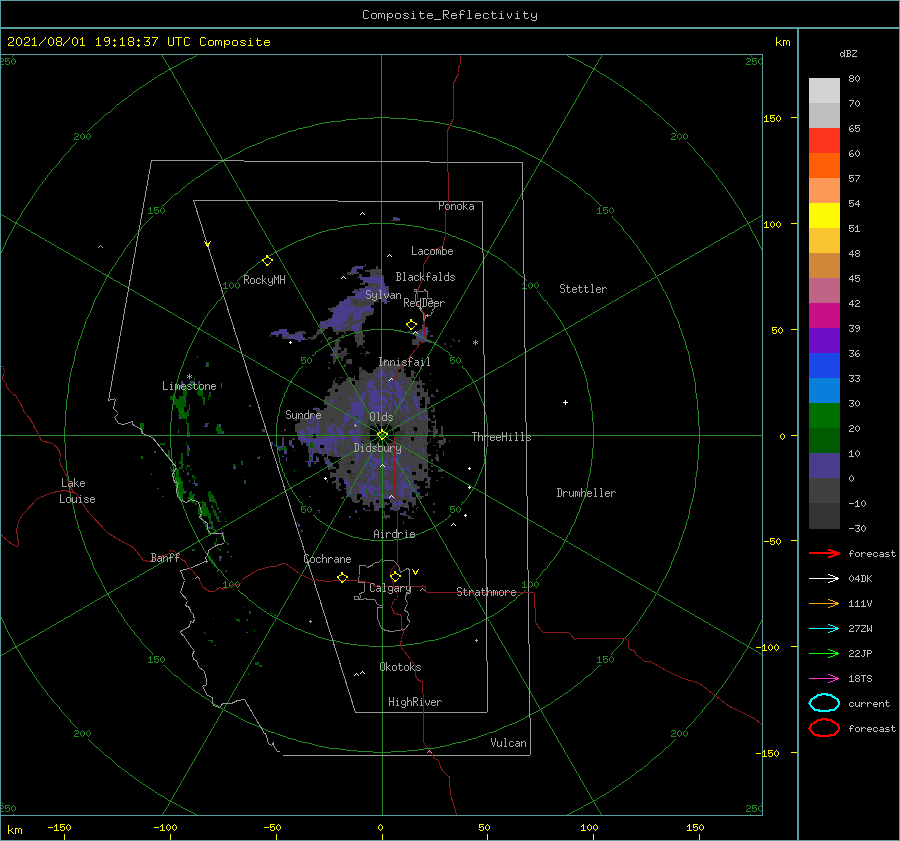Viewport: 900px width, 841px height.
Task: Pick the green 20-30 dBZ swatch
Action: coord(824,415)
